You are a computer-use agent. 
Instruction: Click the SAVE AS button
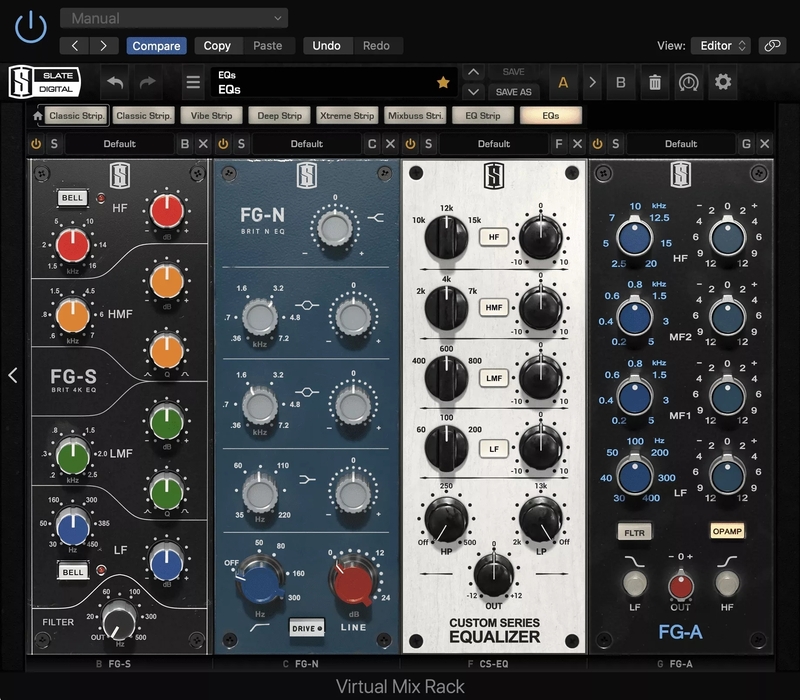[513, 92]
